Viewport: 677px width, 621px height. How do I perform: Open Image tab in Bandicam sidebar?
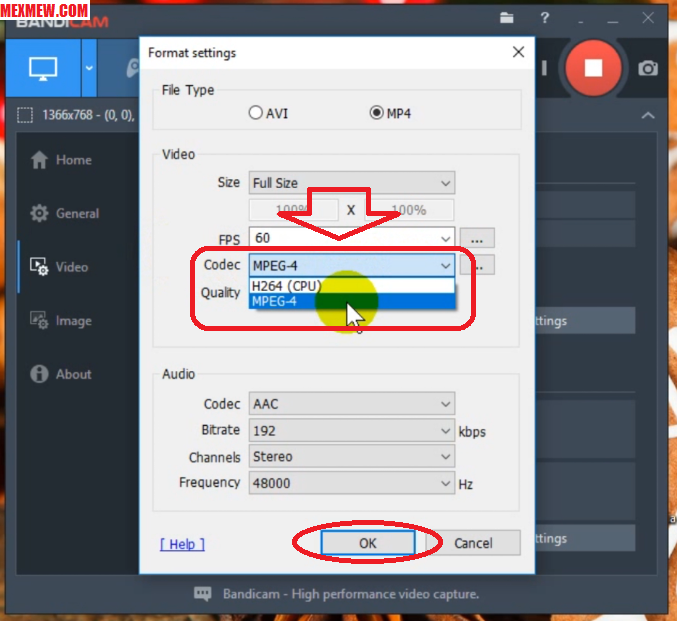click(61, 321)
